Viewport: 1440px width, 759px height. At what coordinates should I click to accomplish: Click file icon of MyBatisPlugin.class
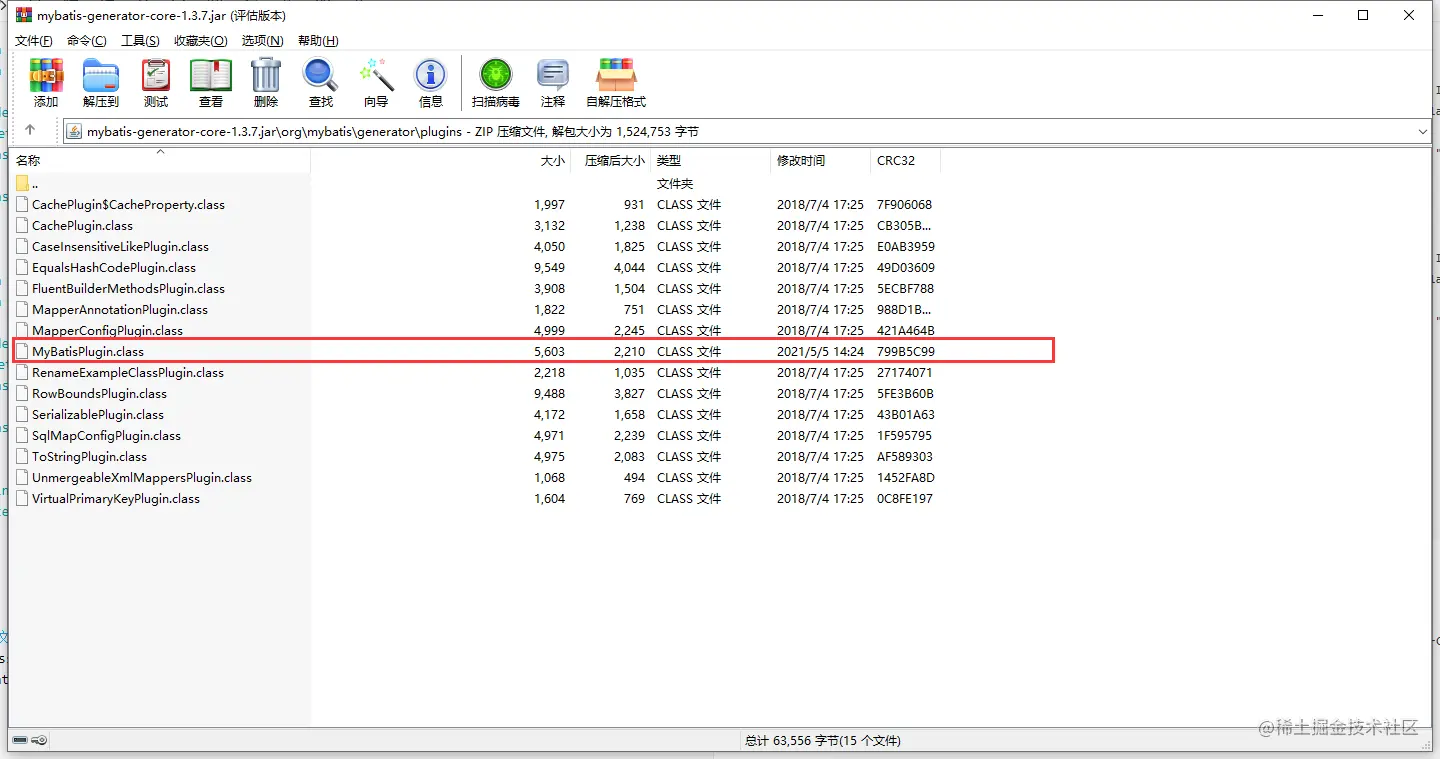click(22, 351)
